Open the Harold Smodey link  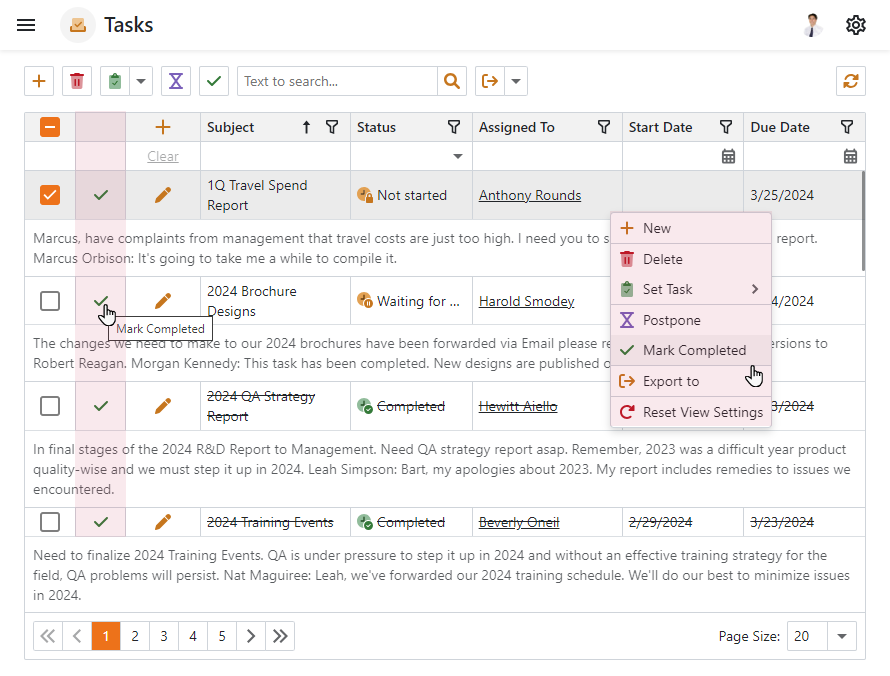tap(527, 301)
